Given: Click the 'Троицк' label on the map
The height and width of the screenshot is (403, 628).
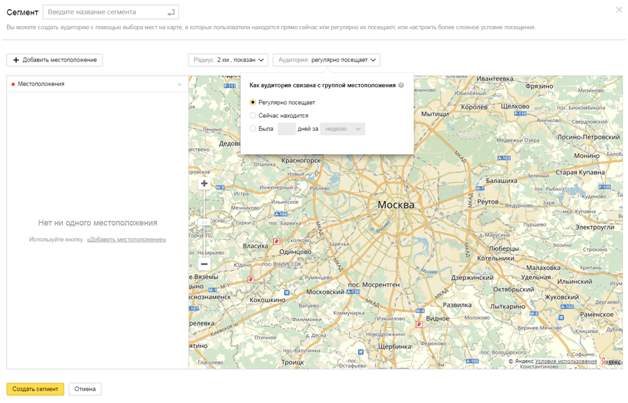Looking at the screenshot, I should 292,362.
